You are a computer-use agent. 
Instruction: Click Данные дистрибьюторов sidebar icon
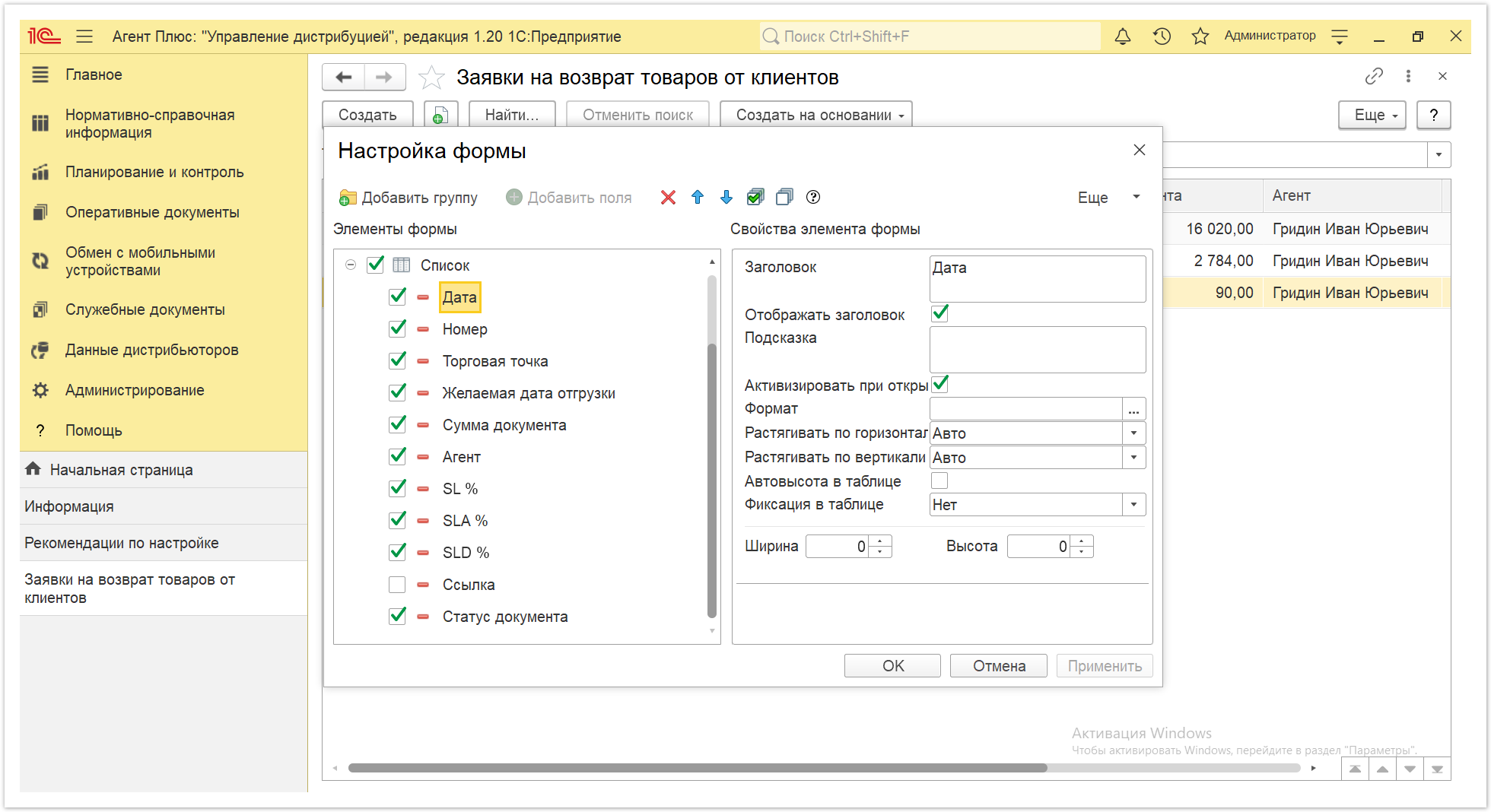(x=40, y=350)
